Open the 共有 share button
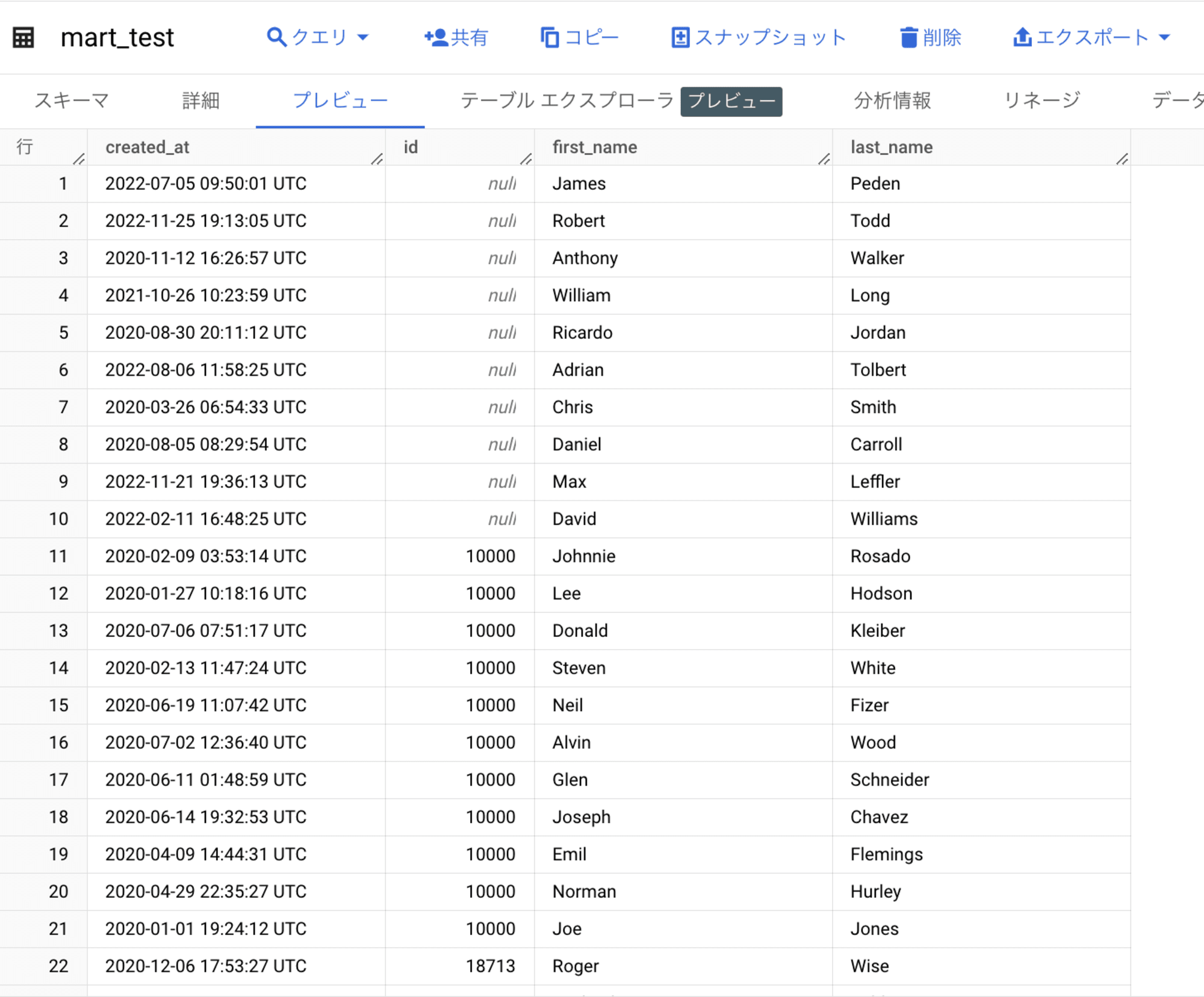The image size is (1204, 997). click(x=456, y=37)
